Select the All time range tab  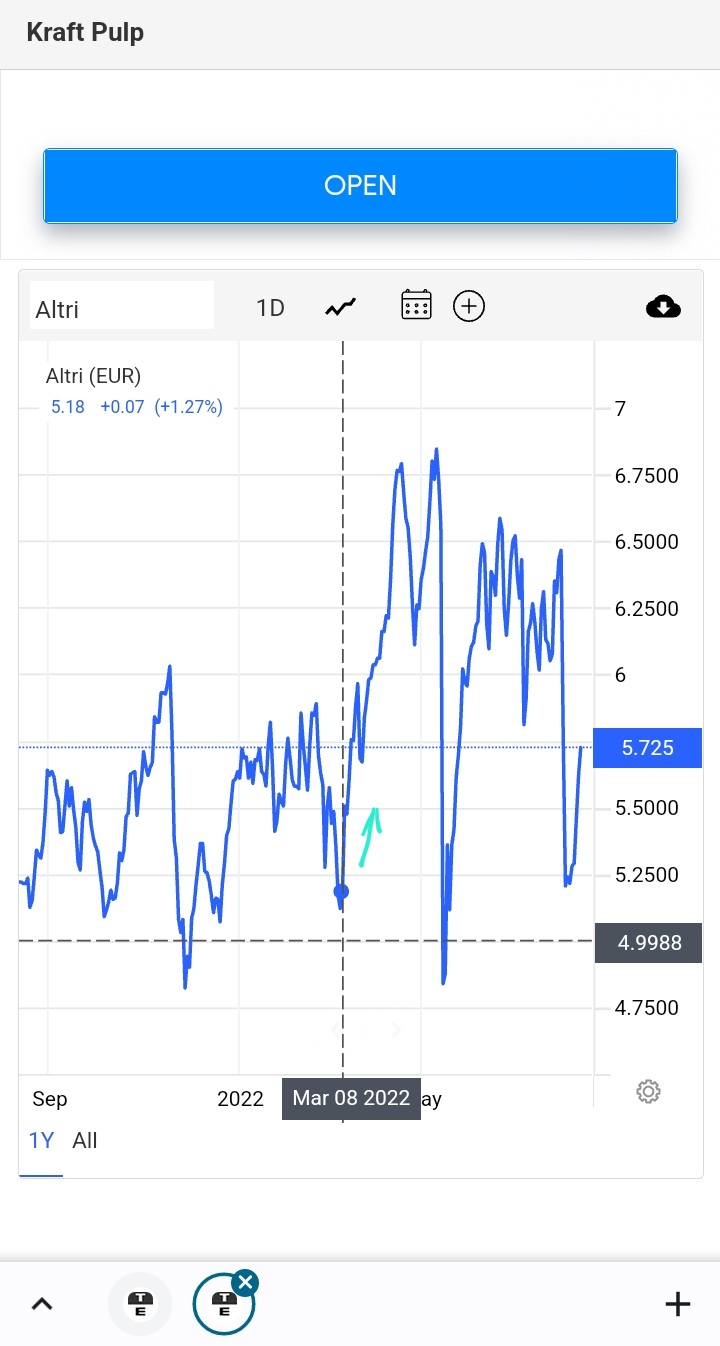click(85, 1141)
